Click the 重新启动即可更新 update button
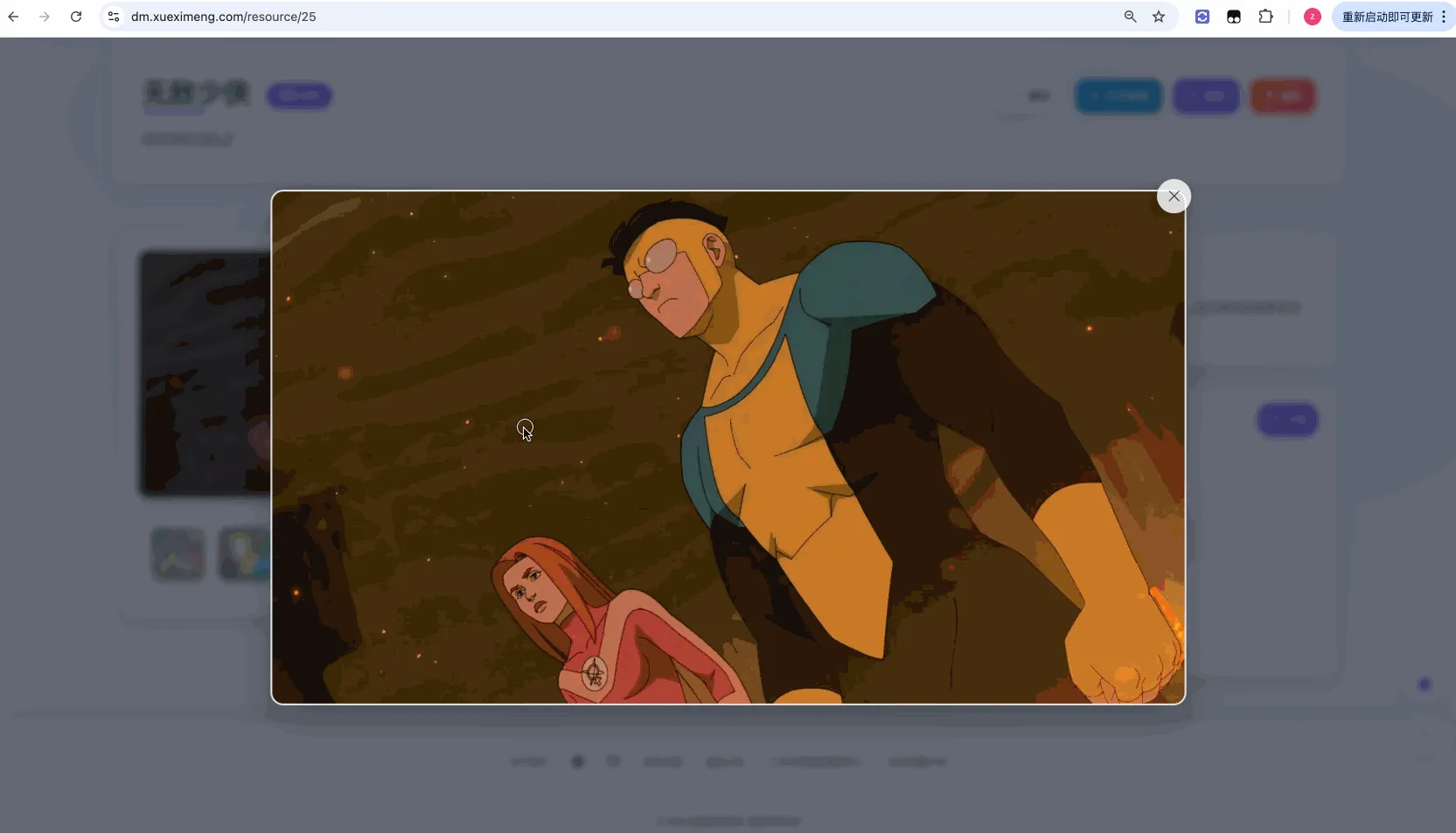Viewport: 1456px width, 833px height. click(x=1387, y=17)
